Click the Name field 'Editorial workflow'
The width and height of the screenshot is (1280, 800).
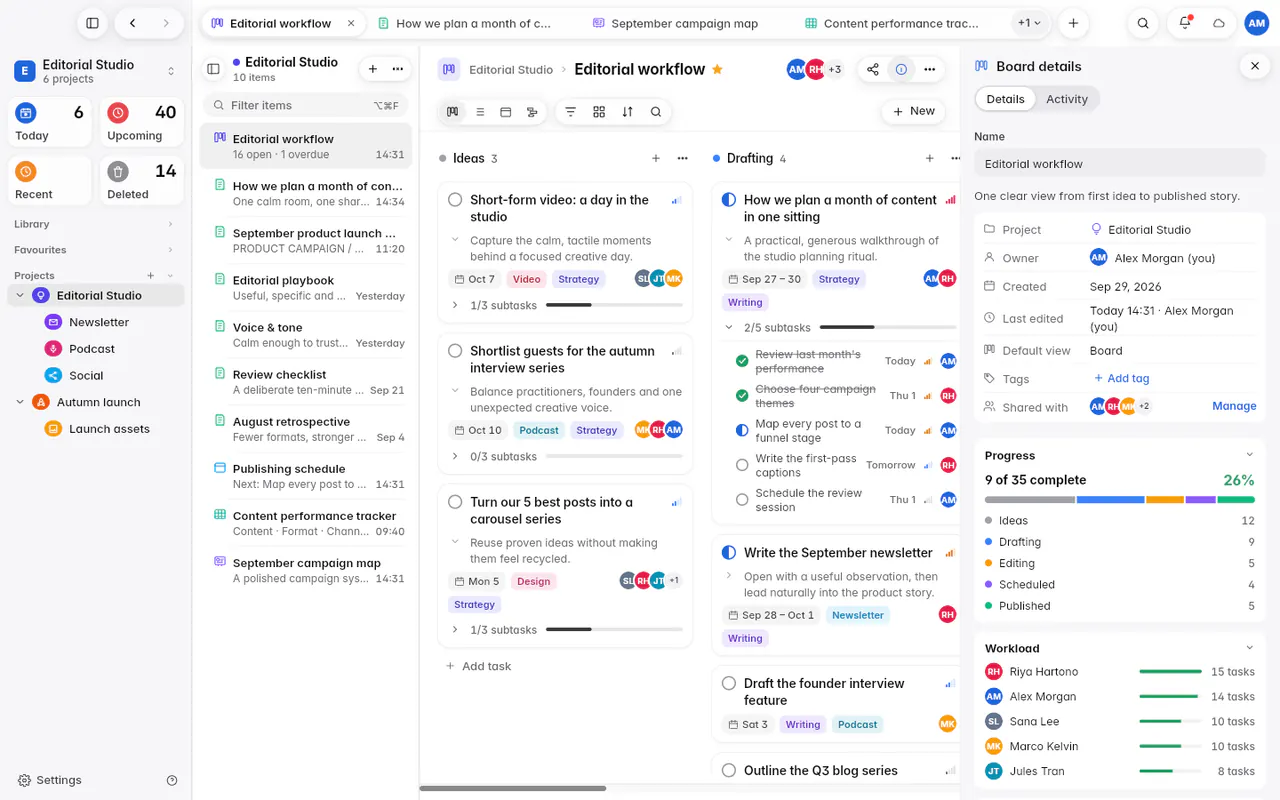click(1120, 163)
